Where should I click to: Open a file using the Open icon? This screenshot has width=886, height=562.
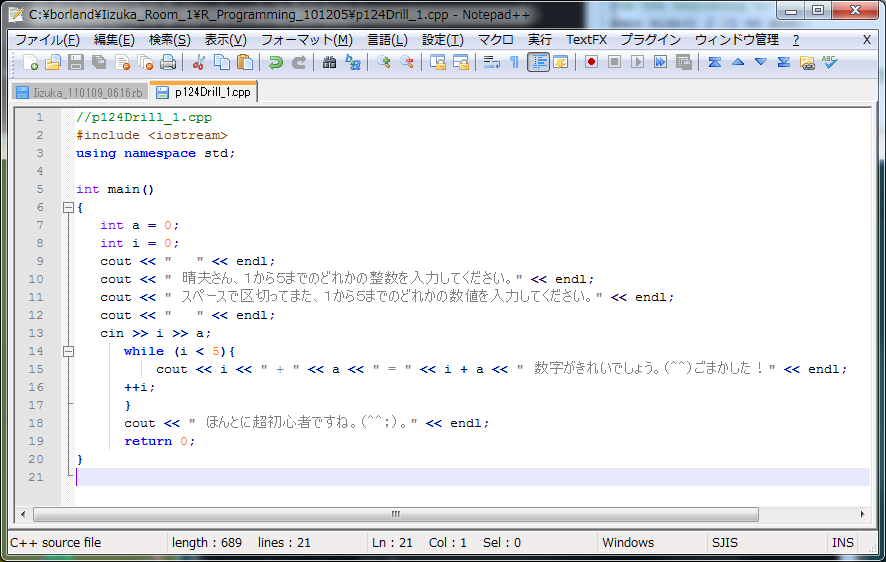[53, 62]
